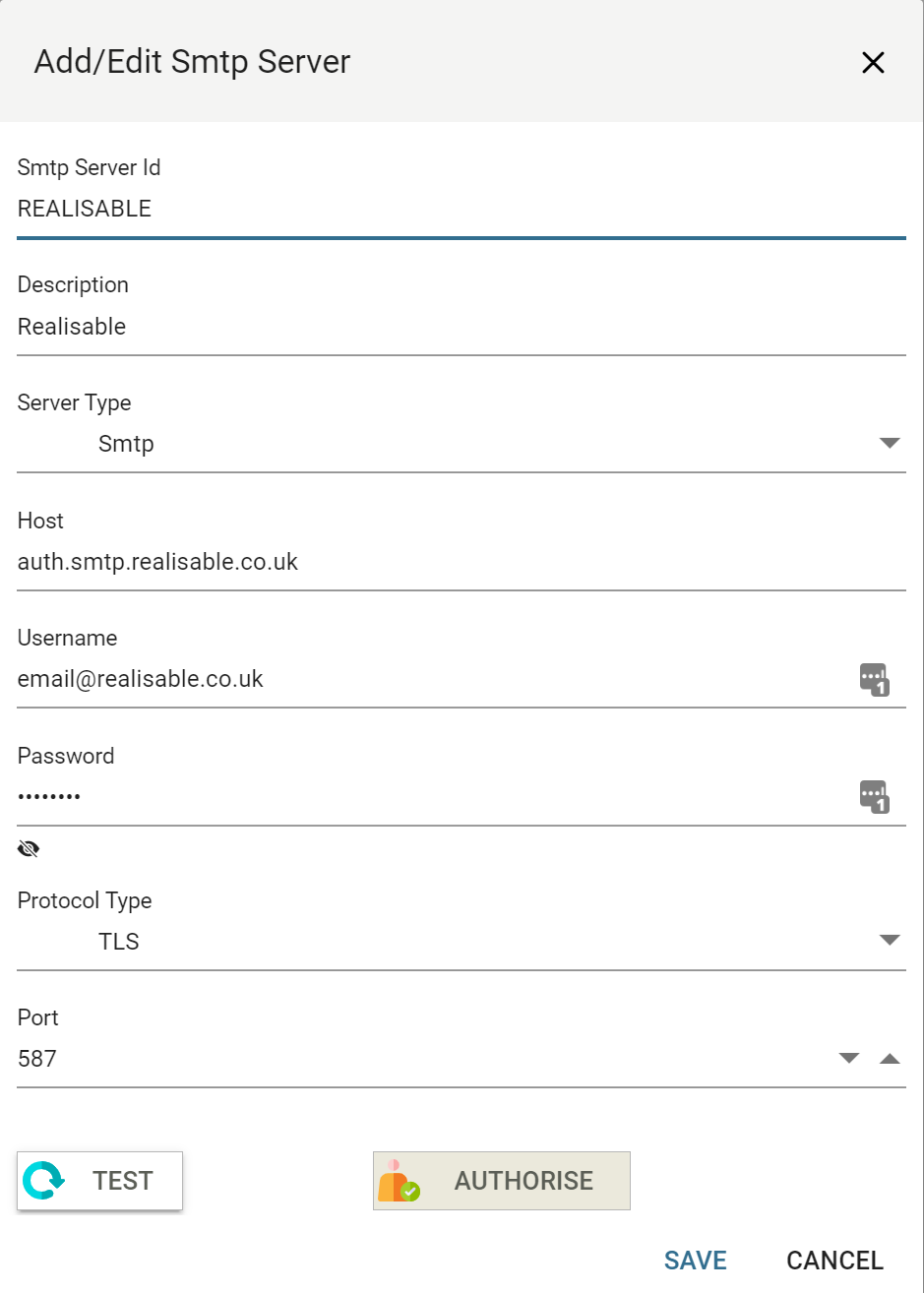Increase the Port number with up arrow
The width and height of the screenshot is (924, 1293).
pyautogui.click(x=890, y=1059)
